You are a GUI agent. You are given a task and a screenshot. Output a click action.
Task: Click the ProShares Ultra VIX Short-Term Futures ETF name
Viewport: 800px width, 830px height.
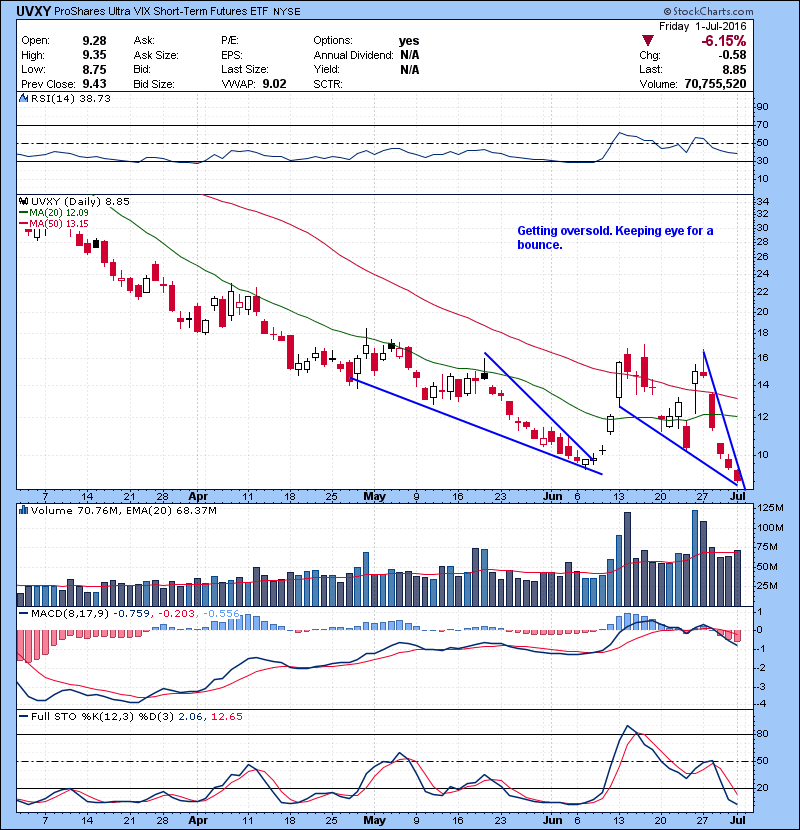161,11
